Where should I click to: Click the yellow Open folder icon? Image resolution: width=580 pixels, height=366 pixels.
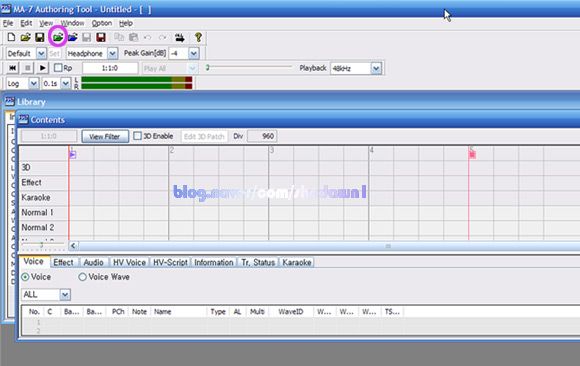[x=26, y=37]
